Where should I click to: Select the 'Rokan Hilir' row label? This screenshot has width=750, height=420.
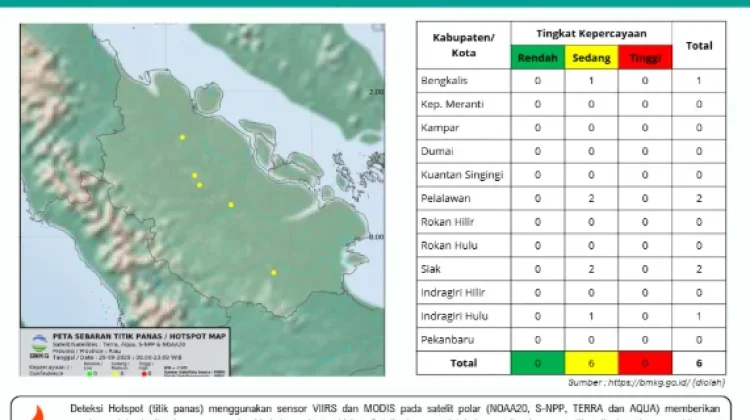point(447,222)
